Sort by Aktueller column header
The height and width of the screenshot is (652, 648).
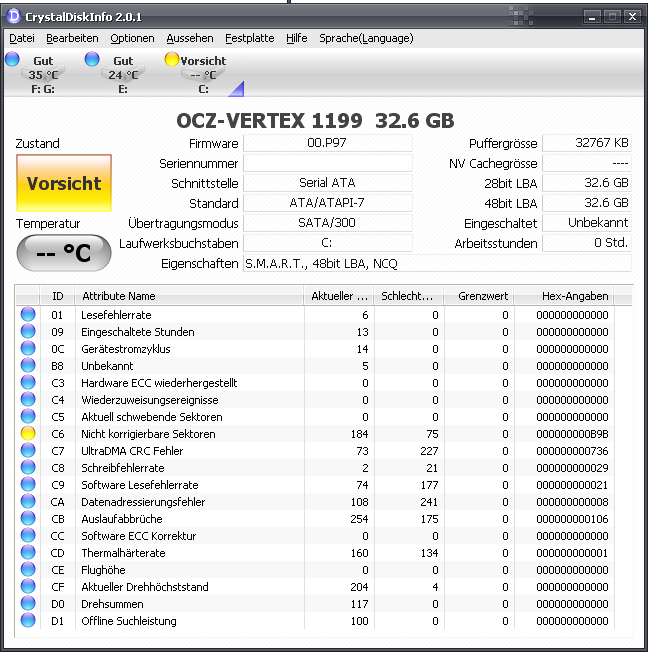[x=339, y=296]
